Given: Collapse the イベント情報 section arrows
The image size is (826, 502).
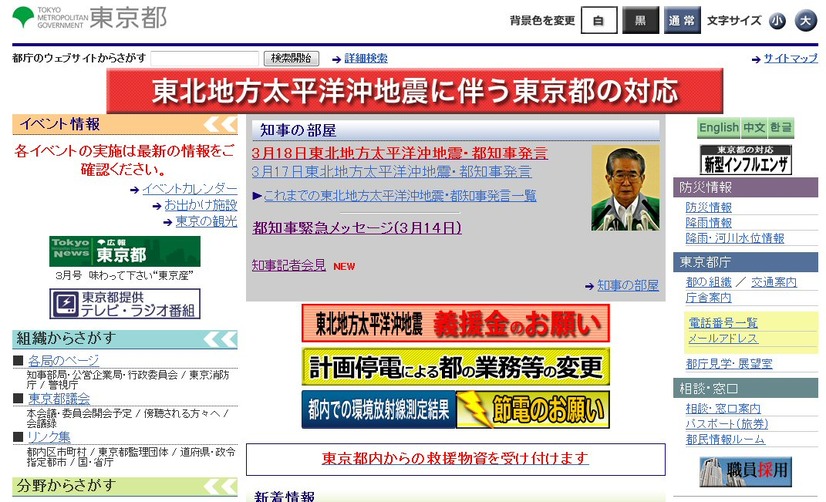Looking at the screenshot, I should tap(221, 124).
